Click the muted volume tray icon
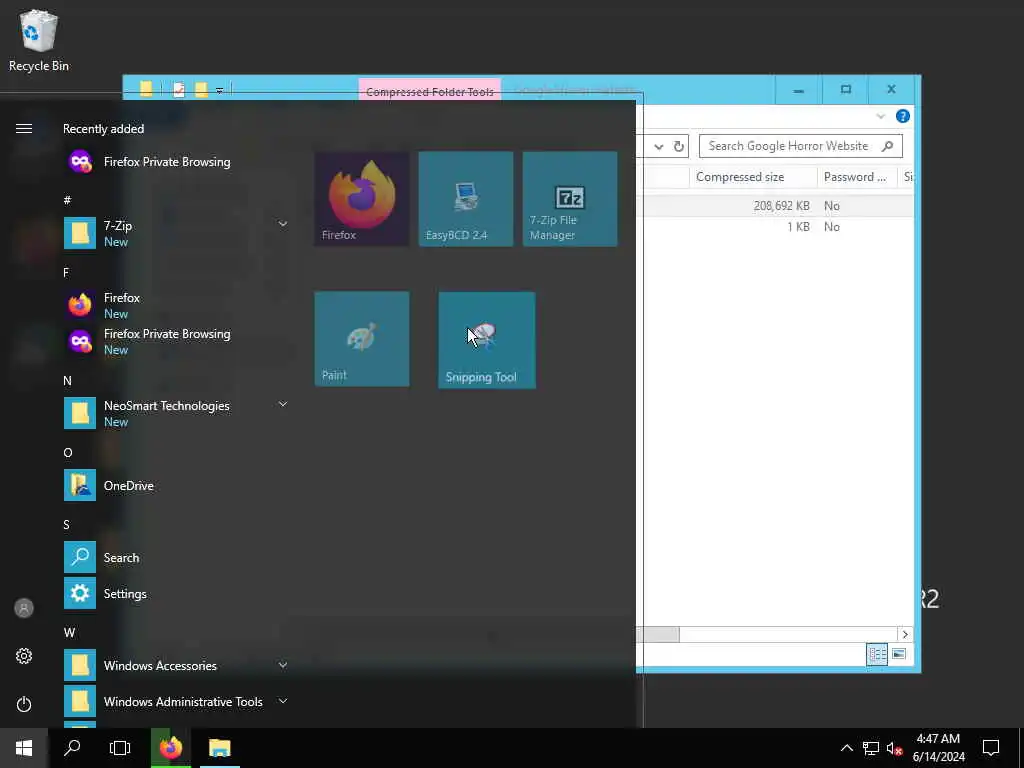 click(894, 748)
